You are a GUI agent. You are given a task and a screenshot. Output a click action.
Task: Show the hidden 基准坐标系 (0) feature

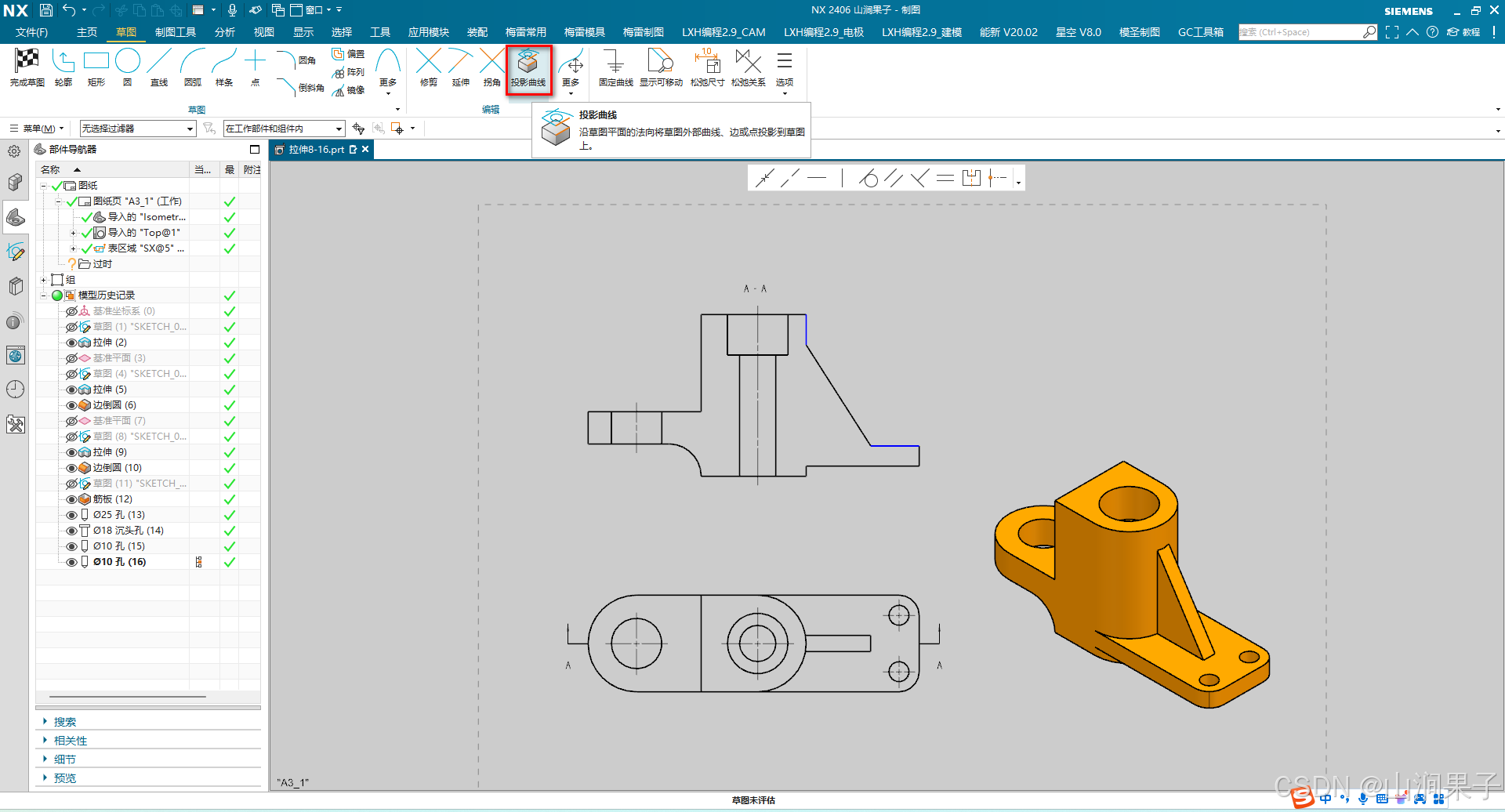pos(71,311)
